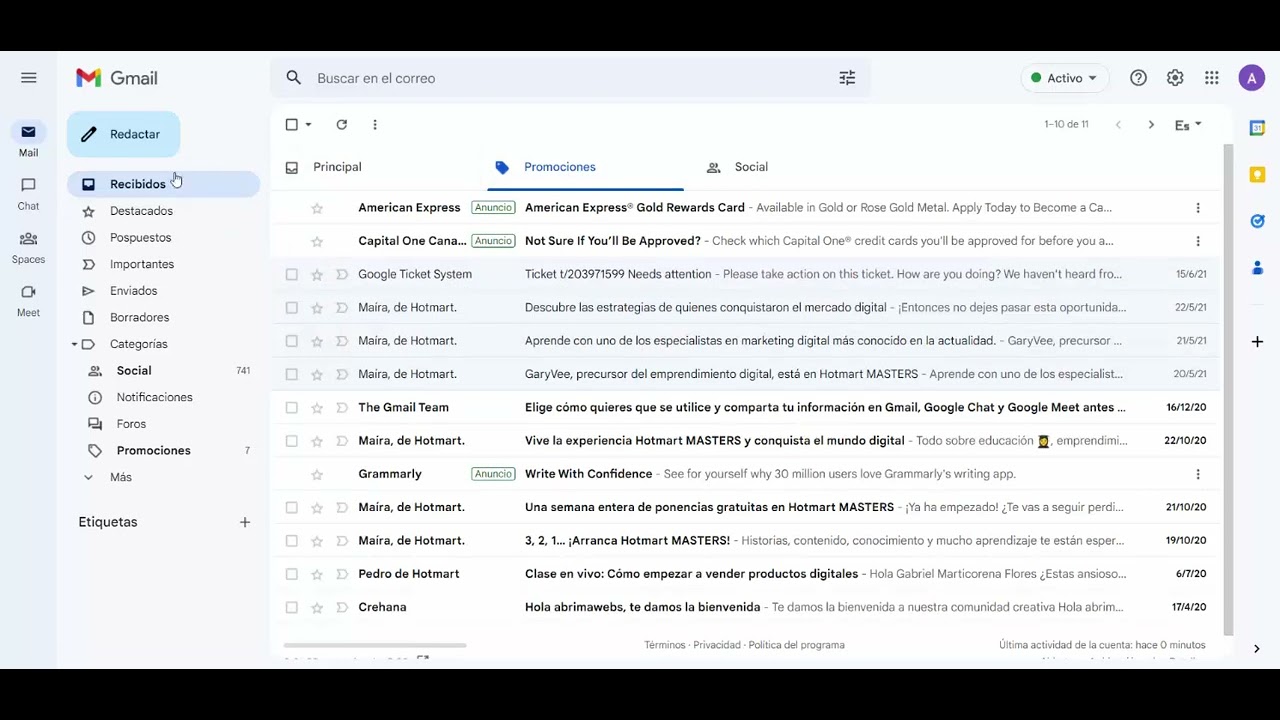Tick the Pedro de Hotmart email checkbox
This screenshot has height=720, width=1280.
click(x=292, y=574)
